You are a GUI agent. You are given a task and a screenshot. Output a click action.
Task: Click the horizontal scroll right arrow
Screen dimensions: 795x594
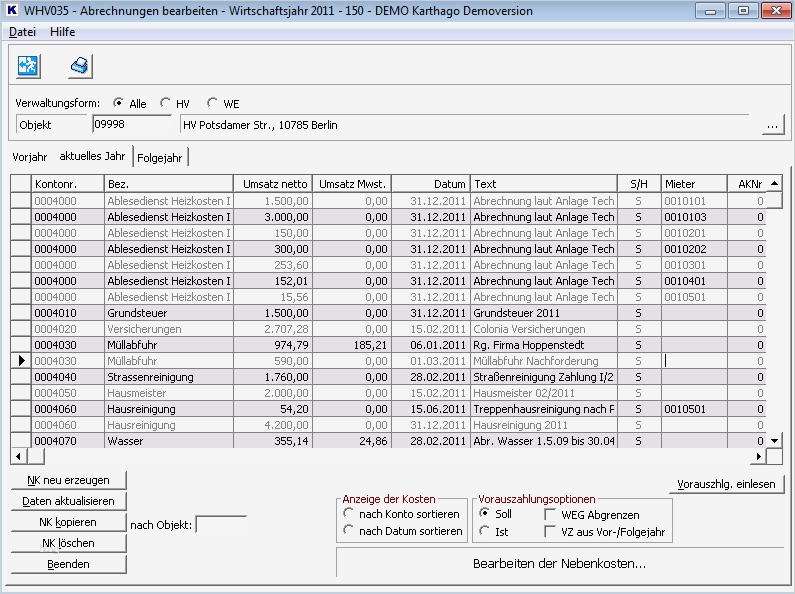(x=758, y=456)
